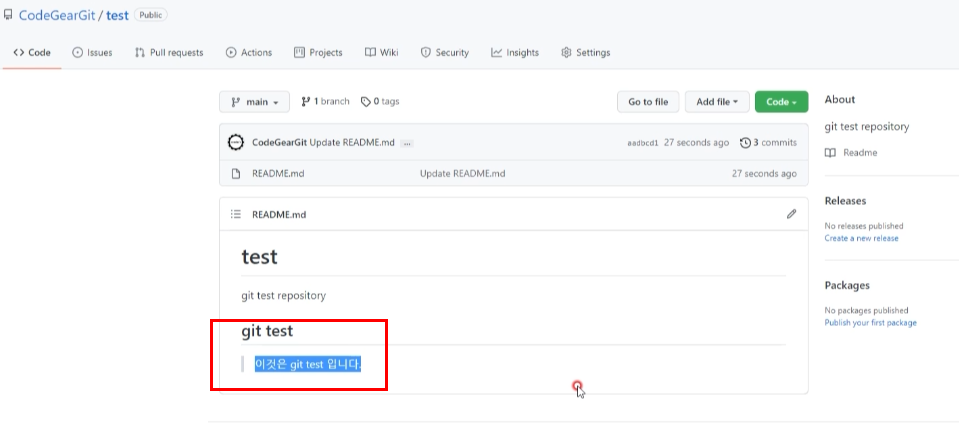This screenshot has height=439, width=959.
Task: Click the Readme link in About
Action: [860, 153]
